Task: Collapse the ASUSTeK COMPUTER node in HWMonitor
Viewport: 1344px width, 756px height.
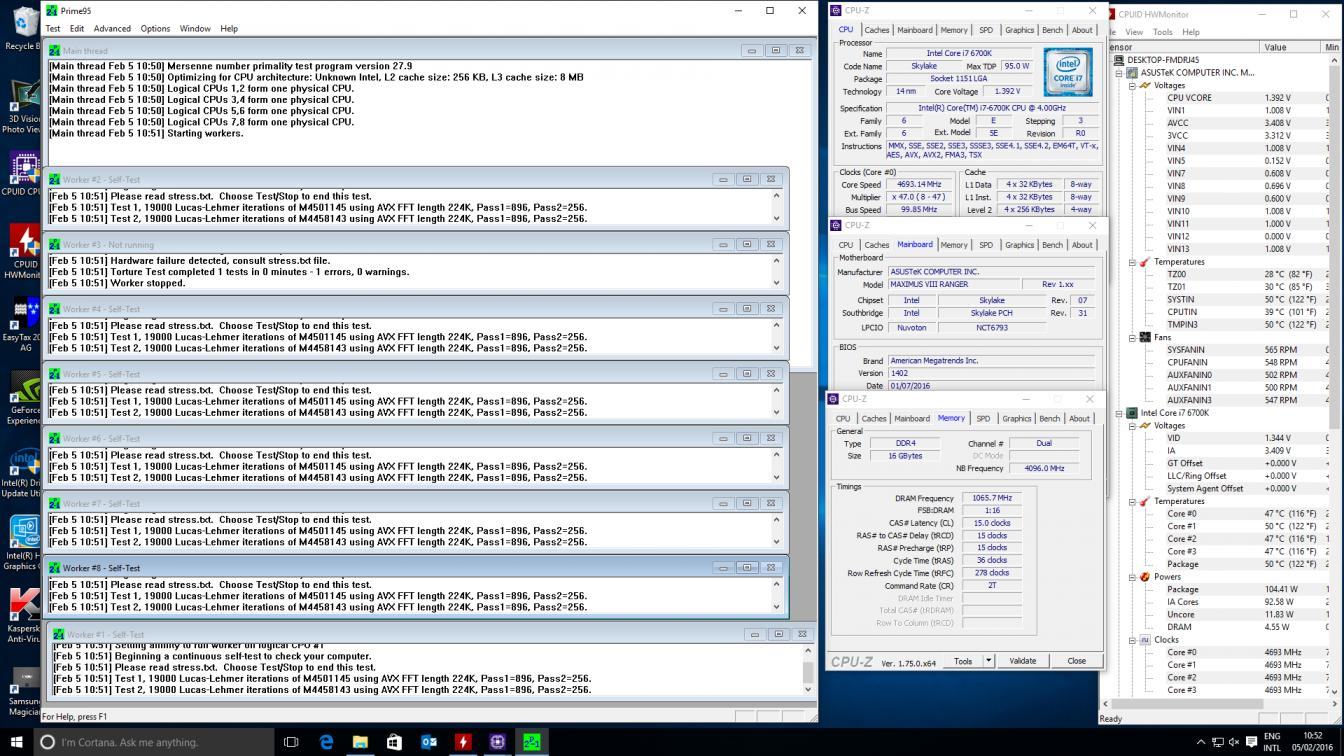Action: click(x=1120, y=73)
